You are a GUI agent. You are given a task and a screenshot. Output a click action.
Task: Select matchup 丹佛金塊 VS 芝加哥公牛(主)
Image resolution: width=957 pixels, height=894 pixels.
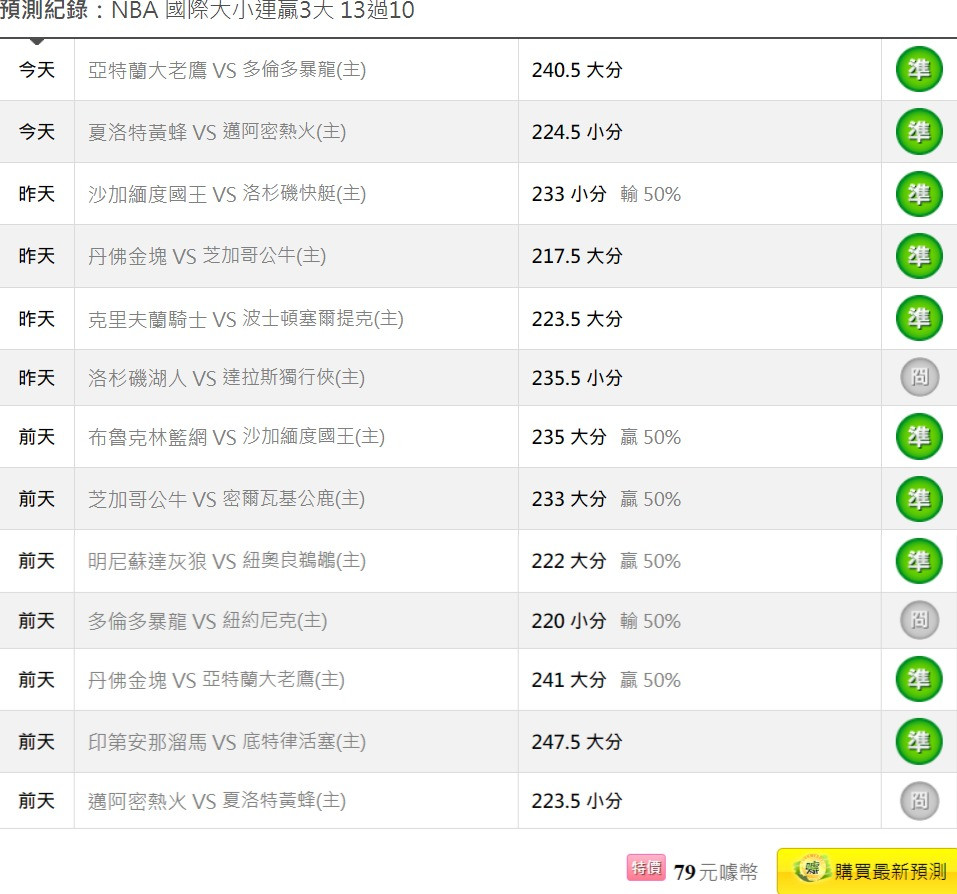click(x=207, y=256)
